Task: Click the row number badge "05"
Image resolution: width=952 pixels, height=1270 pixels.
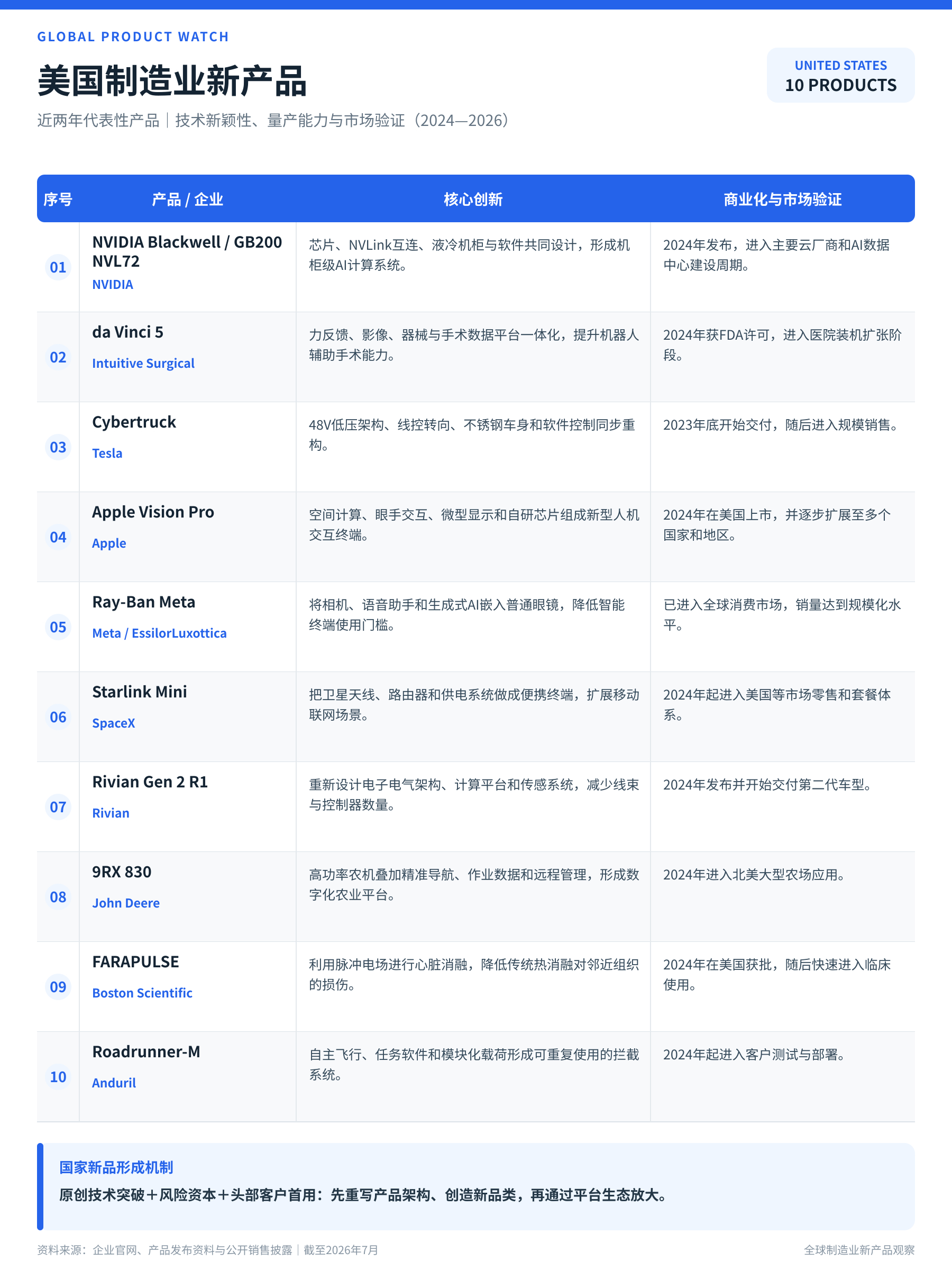Action: coord(58,627)
